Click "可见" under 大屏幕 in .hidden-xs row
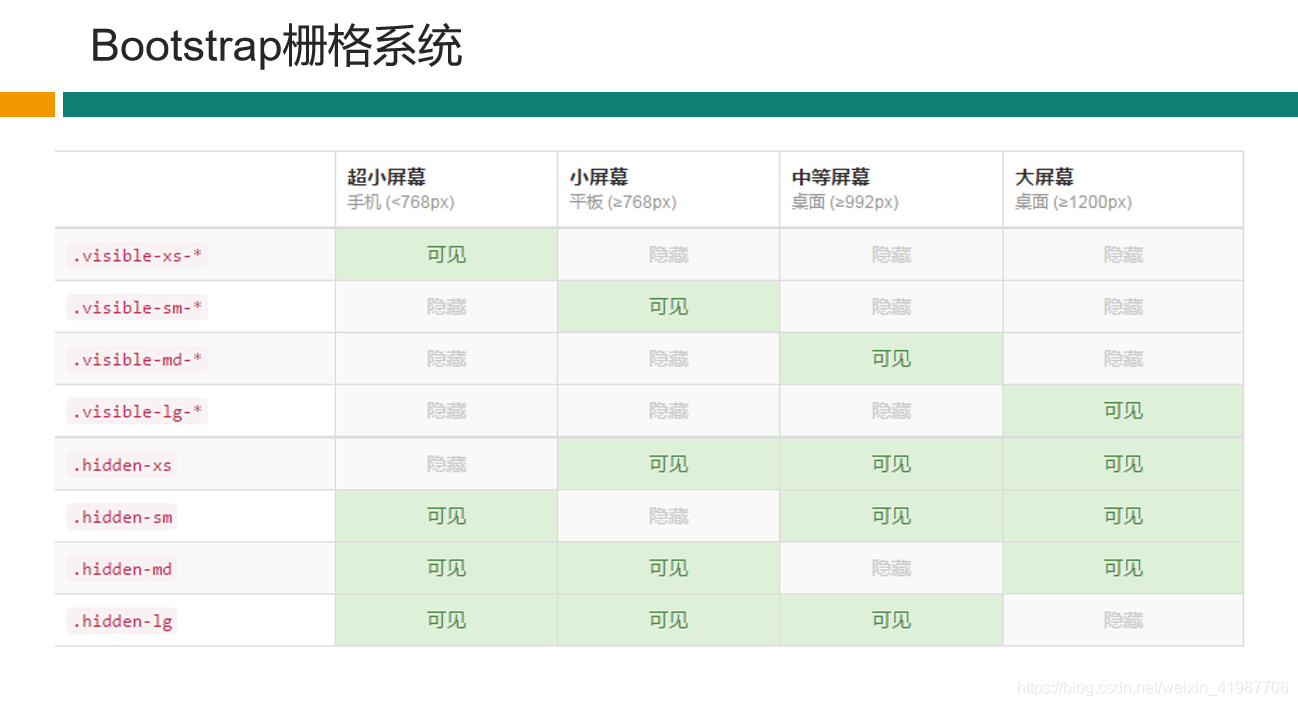 pyautogui.click(x=1123, y=464)
